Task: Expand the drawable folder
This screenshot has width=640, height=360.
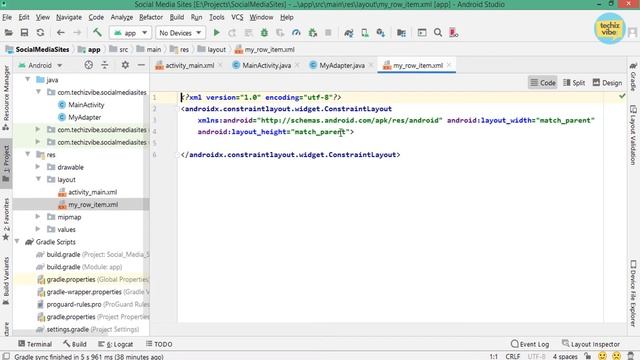Action: (x=38, y=167)
